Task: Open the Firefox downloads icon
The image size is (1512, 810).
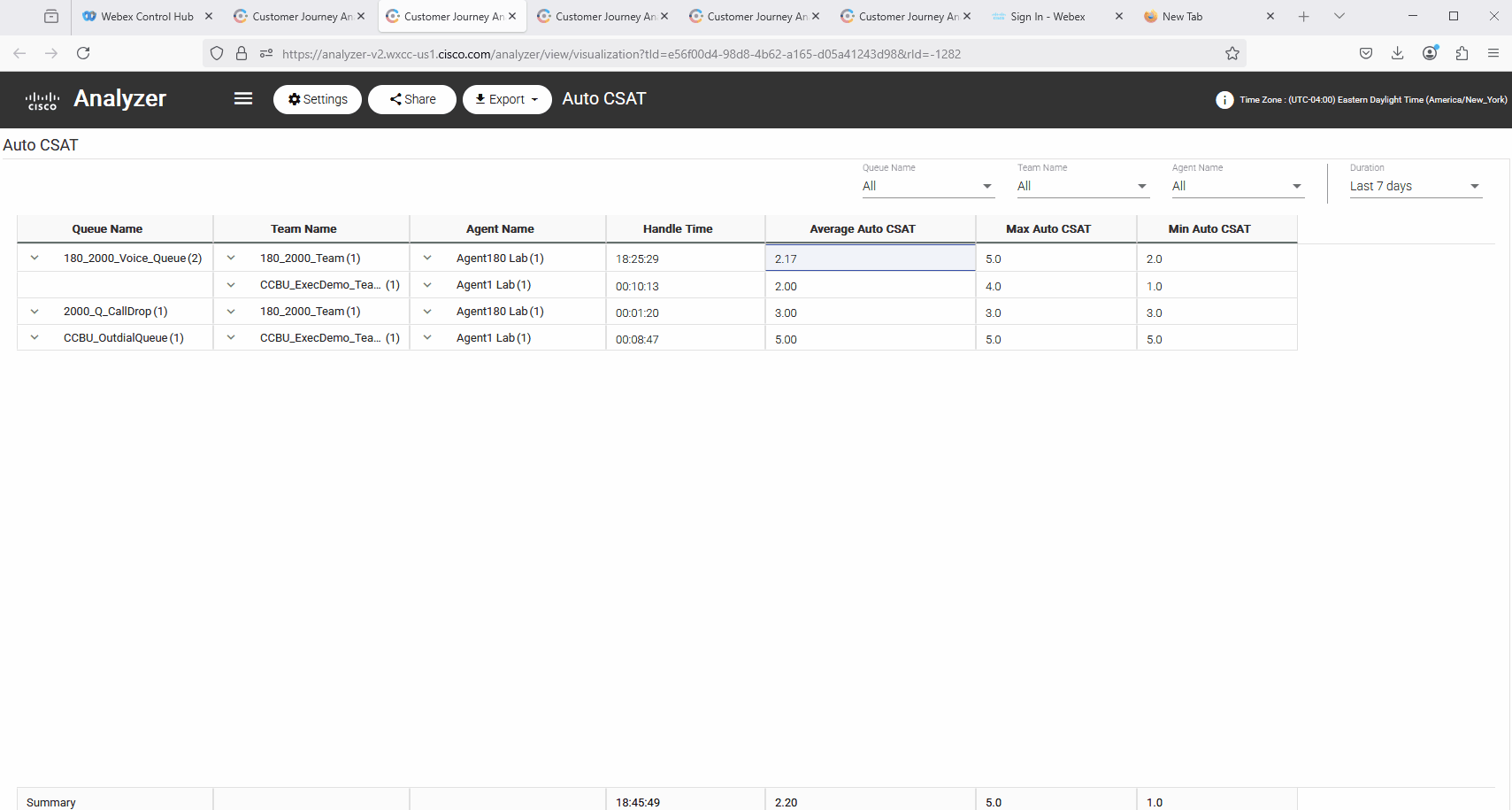Action: click(1397, 53)
